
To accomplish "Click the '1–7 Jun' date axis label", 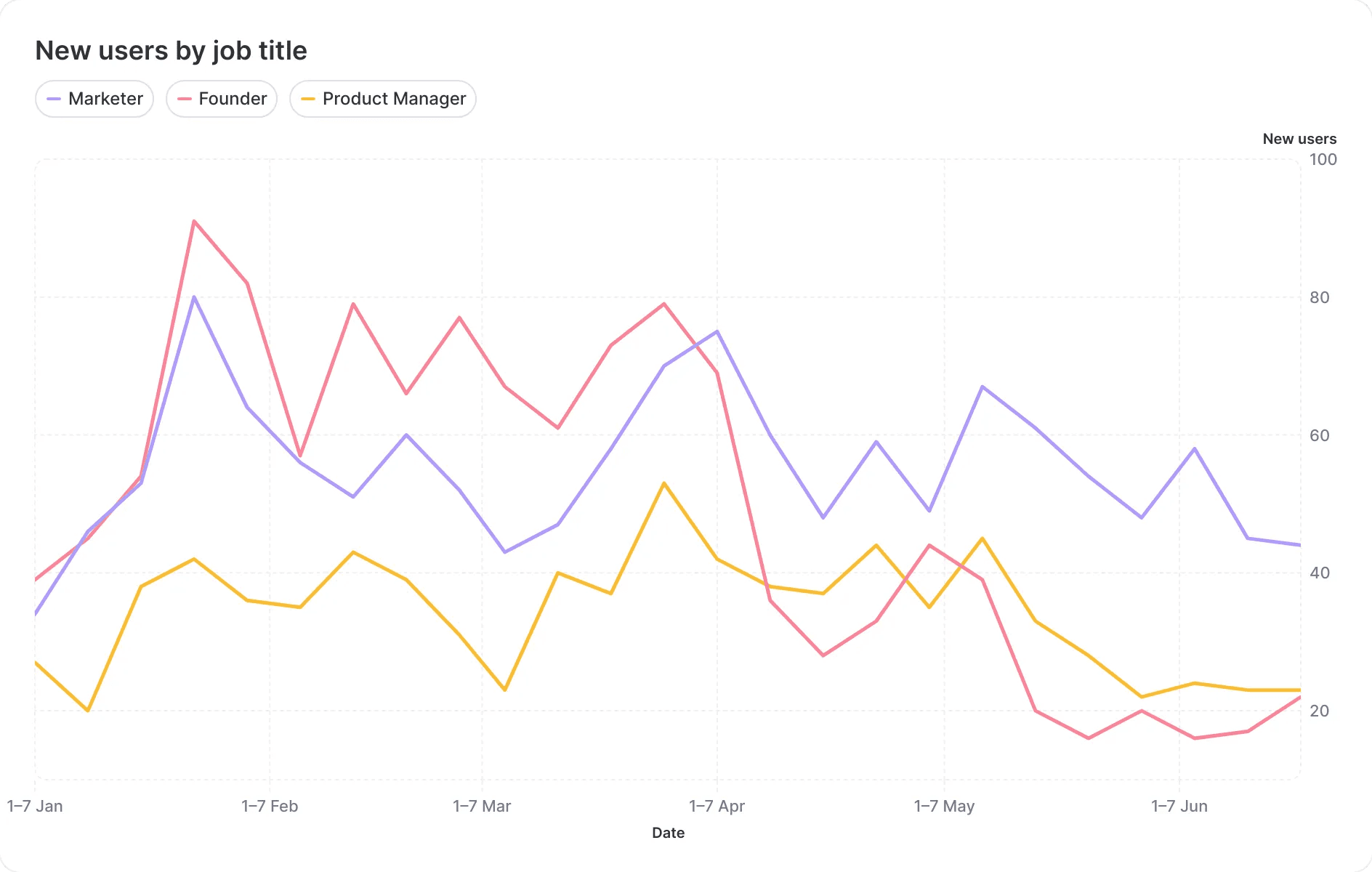I will click(x=1179, y=806).
